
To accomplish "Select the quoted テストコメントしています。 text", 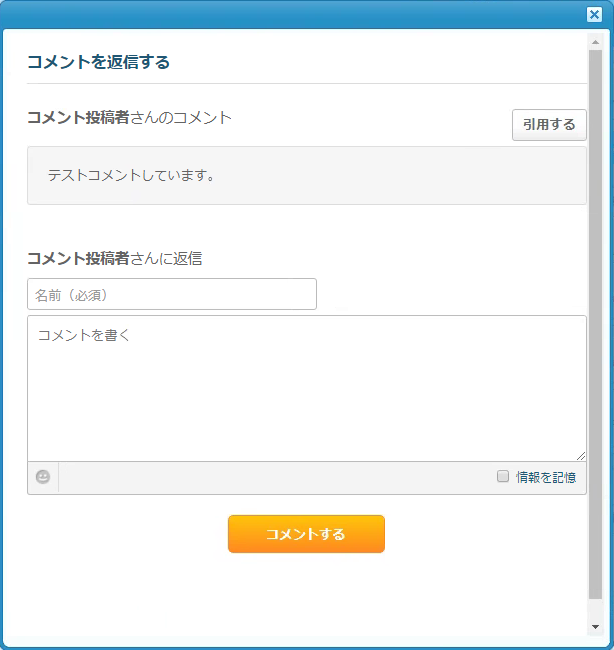I will click(x=131, y=175).
